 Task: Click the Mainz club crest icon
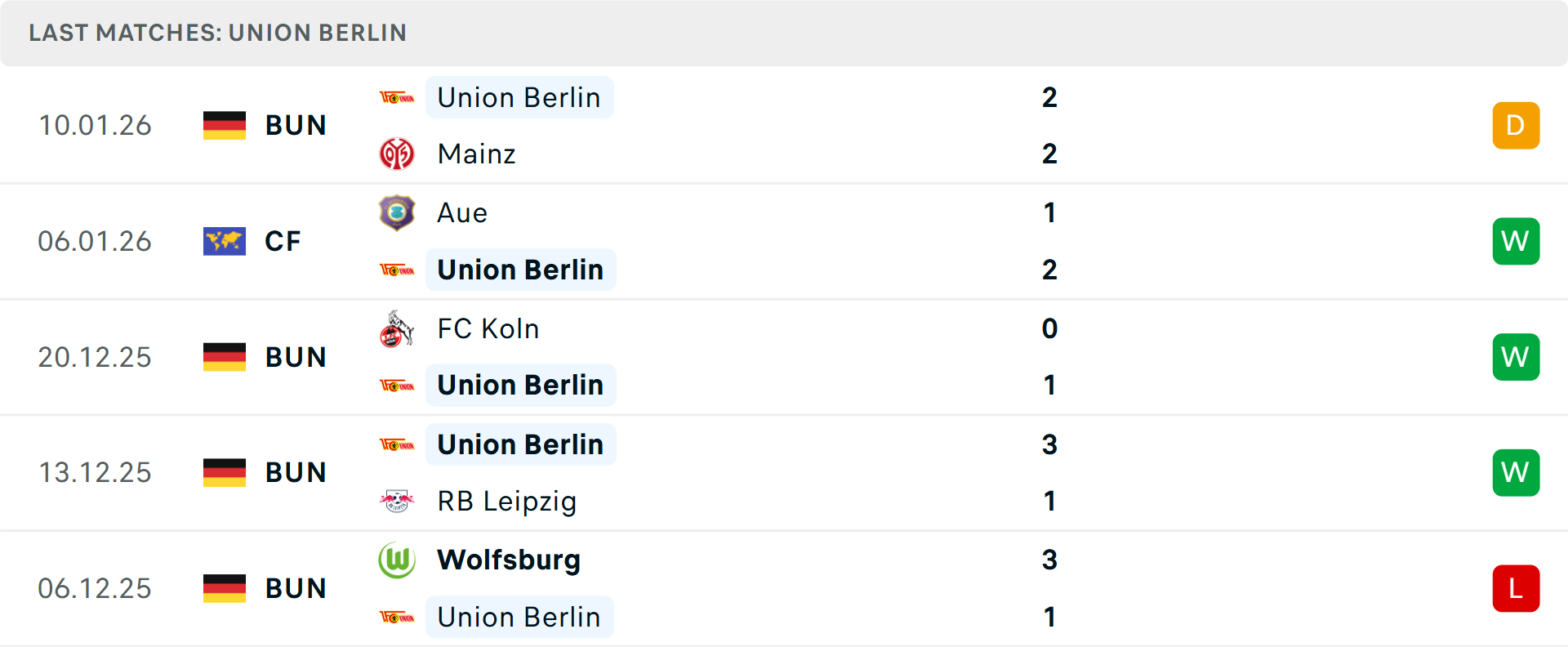pyautogui.click(x=397, y=154)
